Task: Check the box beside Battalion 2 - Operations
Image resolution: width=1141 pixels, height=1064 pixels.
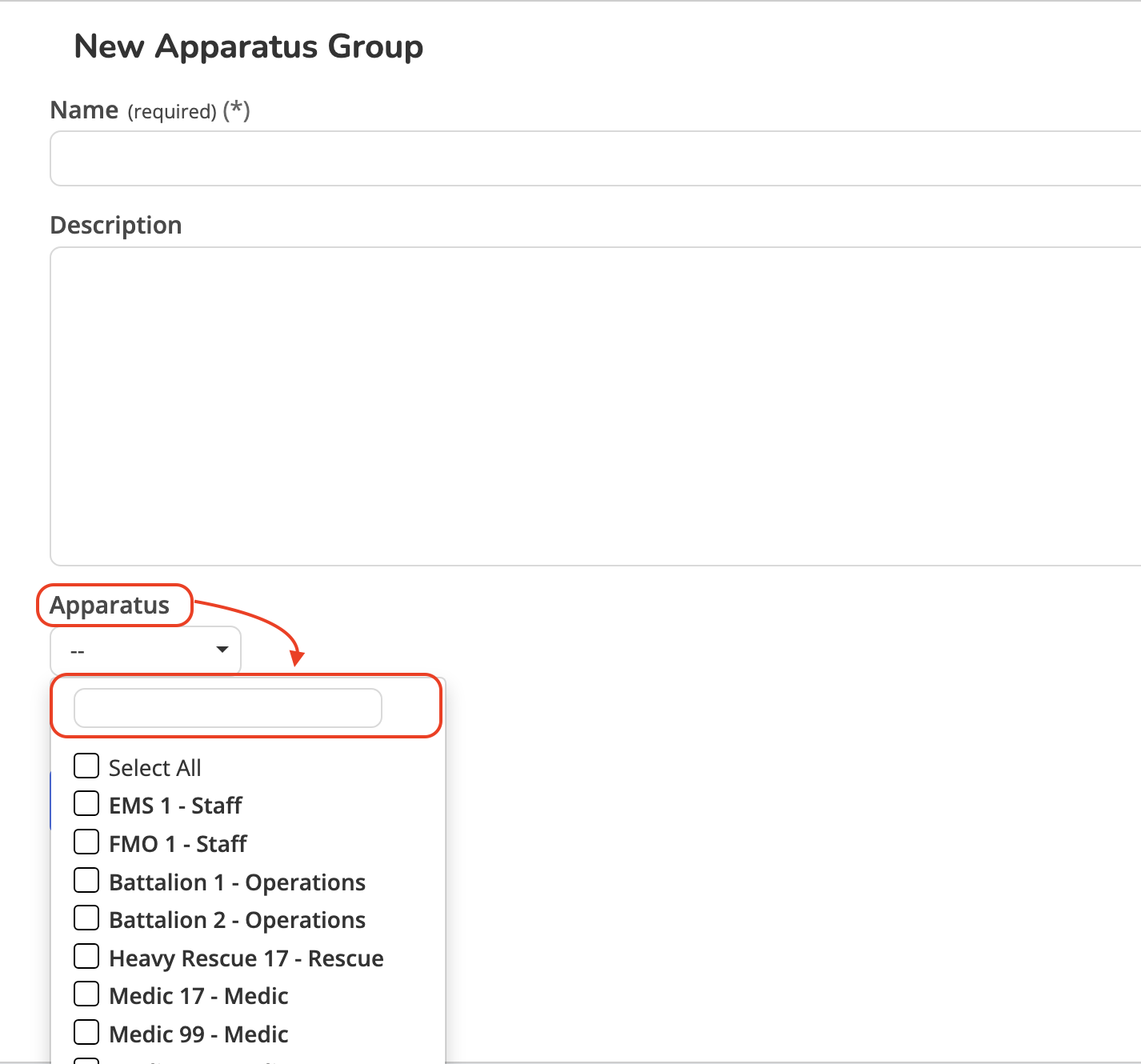Action: (x=86, y=918)
